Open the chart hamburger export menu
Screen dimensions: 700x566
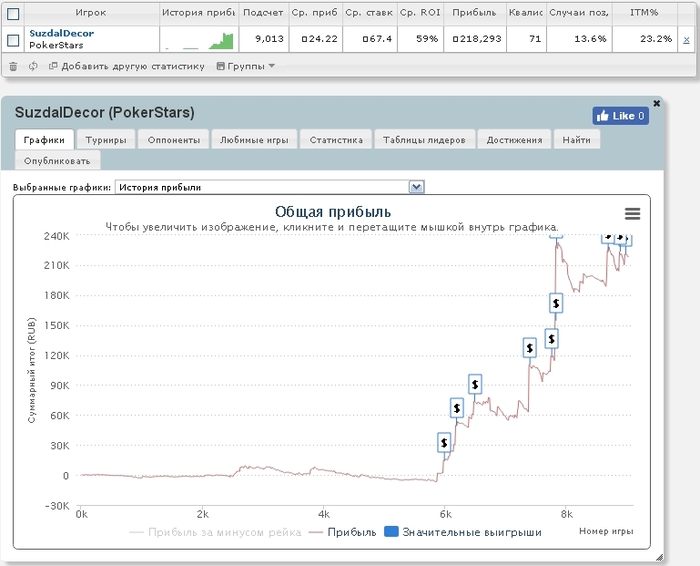[632, 214]
